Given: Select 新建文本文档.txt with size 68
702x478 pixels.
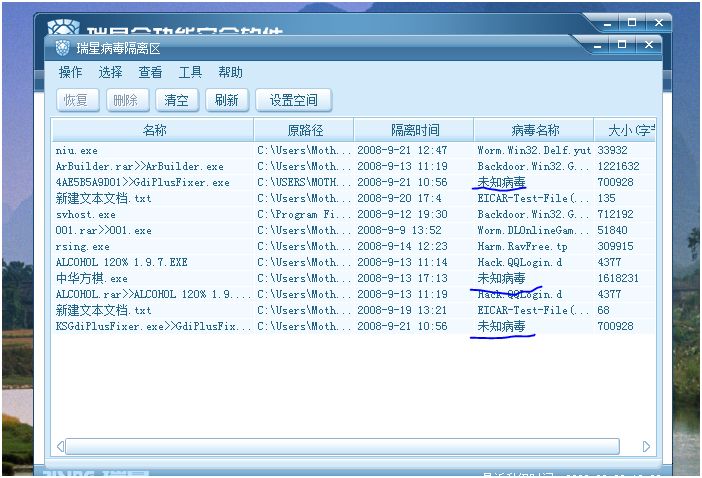Looking at the screenshot, I should 354,310.
